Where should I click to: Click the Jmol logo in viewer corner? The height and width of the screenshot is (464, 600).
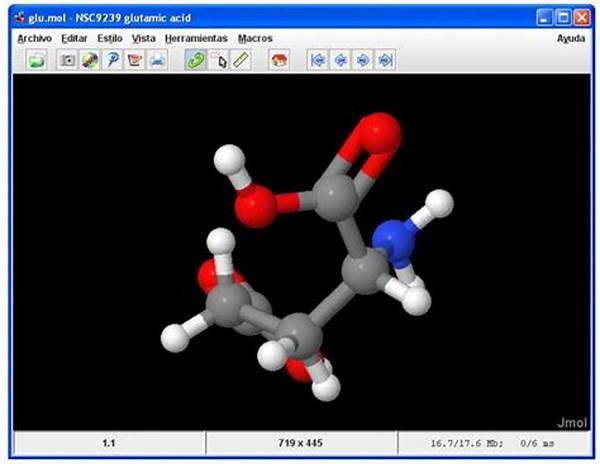[570, 421]
